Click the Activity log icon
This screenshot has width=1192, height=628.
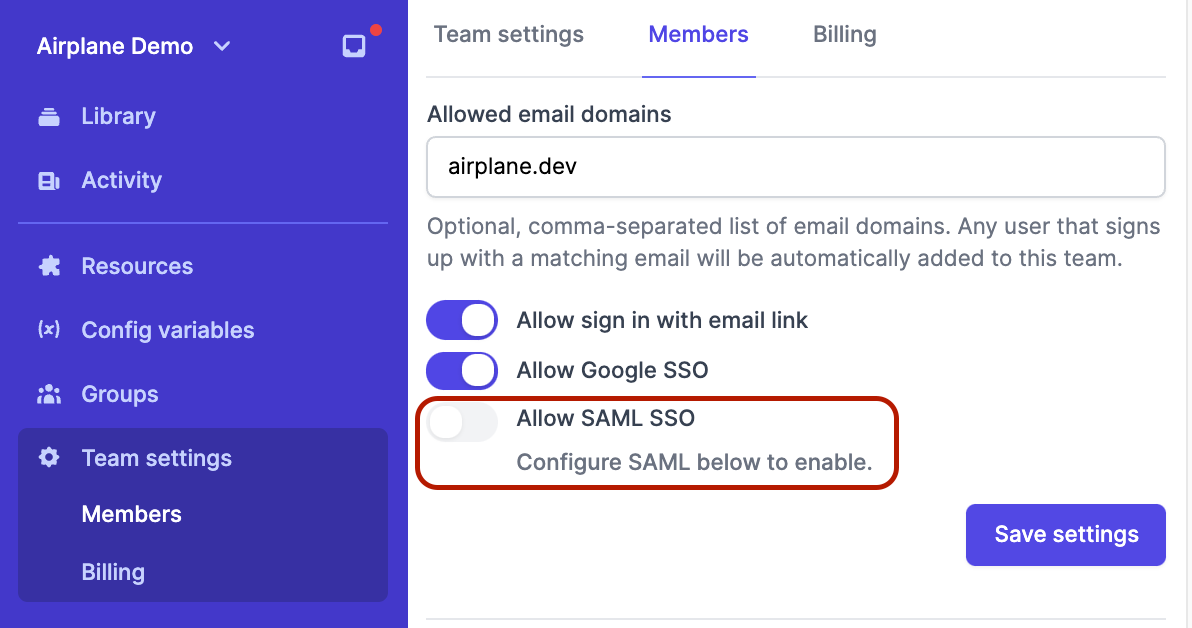(49, 180)
